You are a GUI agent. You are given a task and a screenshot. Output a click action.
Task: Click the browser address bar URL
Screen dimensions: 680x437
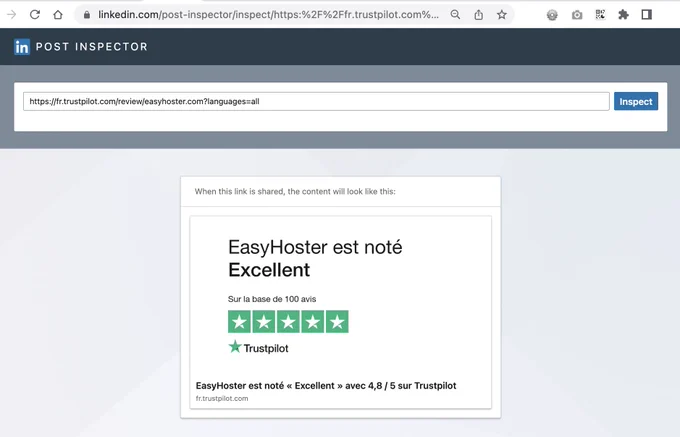268,15
